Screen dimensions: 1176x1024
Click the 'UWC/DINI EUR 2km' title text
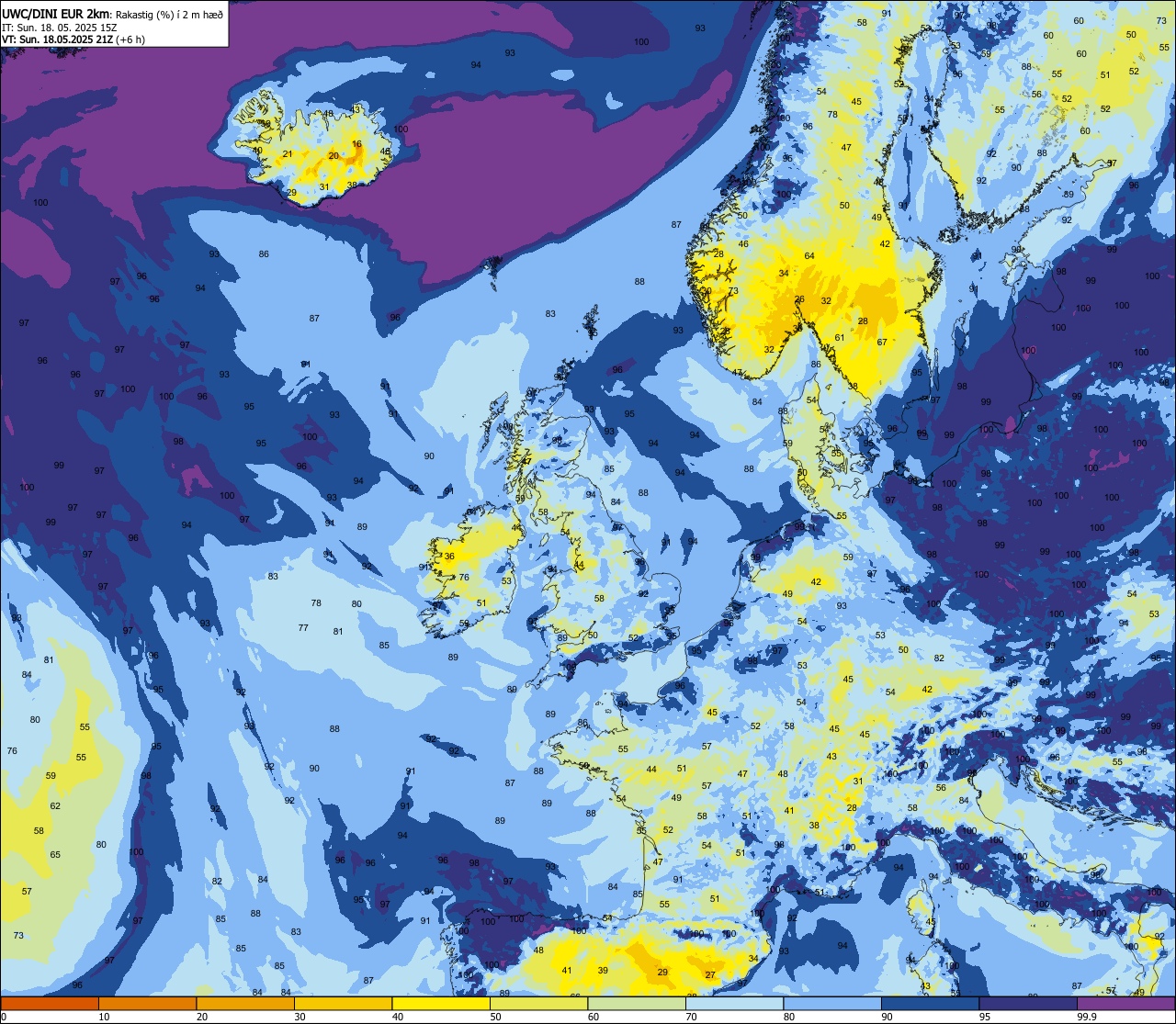(x=56, y=15)
